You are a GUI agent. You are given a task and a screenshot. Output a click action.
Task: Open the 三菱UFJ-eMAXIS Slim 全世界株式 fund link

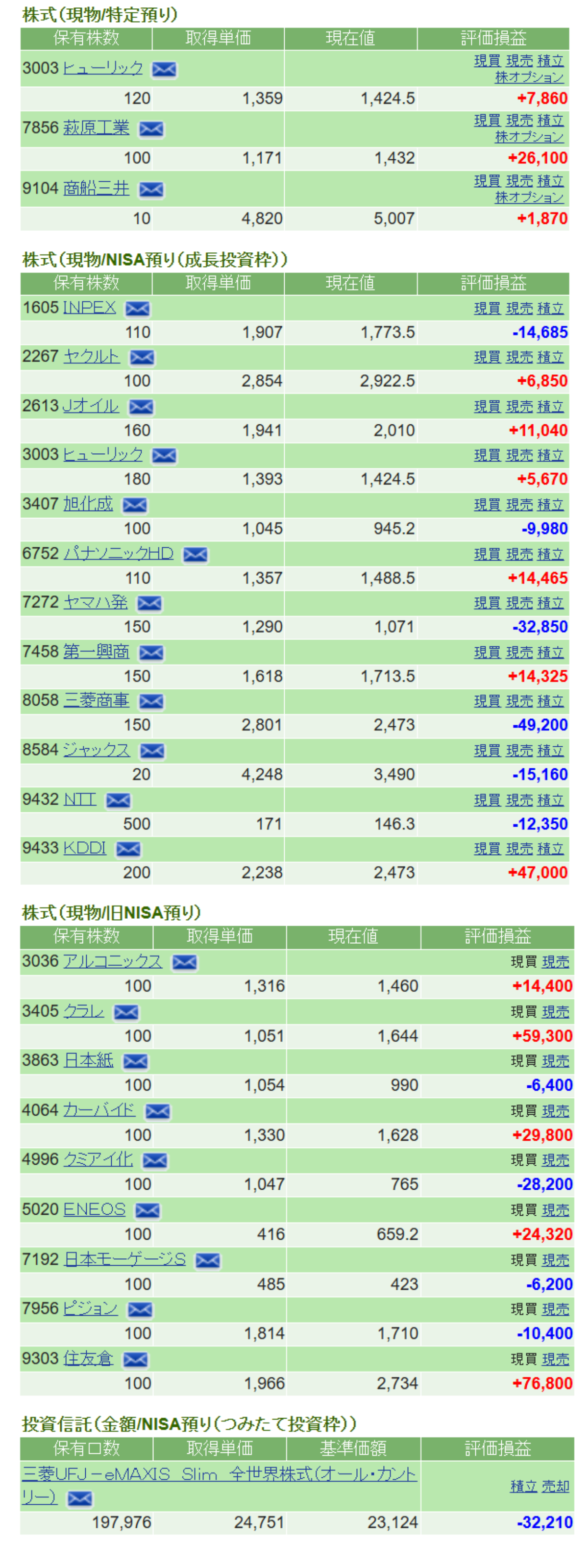tap(219, 1474)
